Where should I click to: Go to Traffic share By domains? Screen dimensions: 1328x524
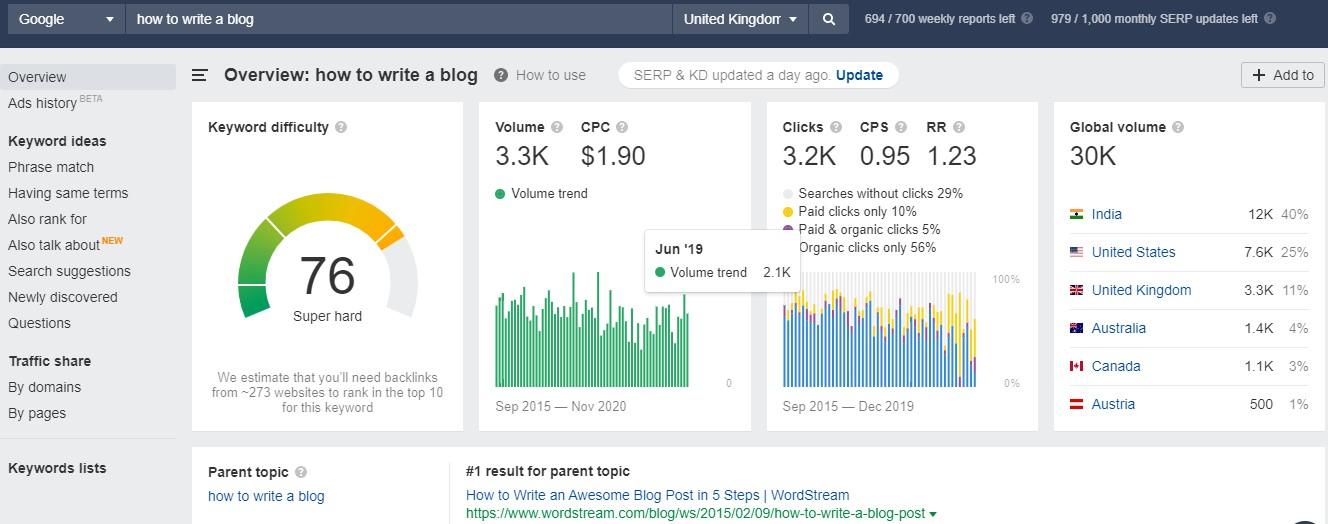pyautogui.click(x=44, y=387)
